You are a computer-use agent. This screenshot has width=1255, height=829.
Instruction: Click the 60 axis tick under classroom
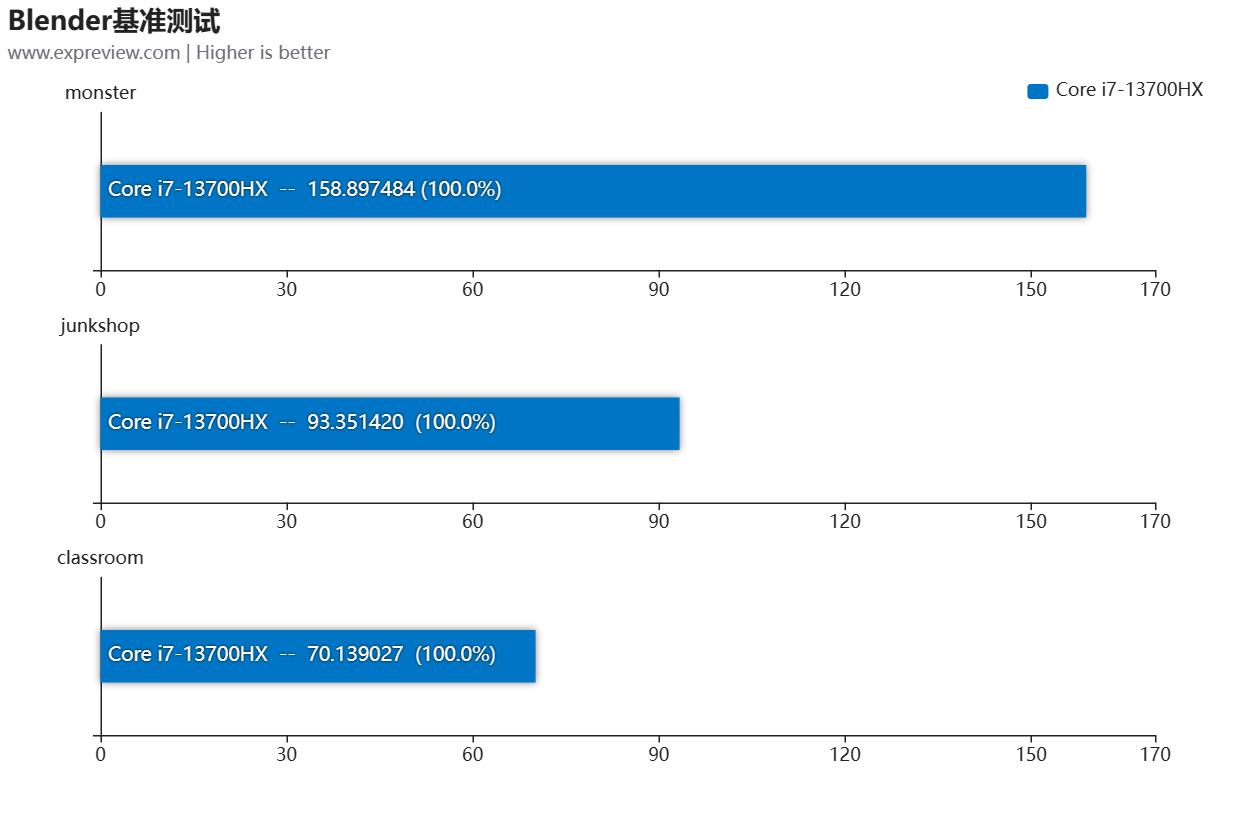click(473, 755)
